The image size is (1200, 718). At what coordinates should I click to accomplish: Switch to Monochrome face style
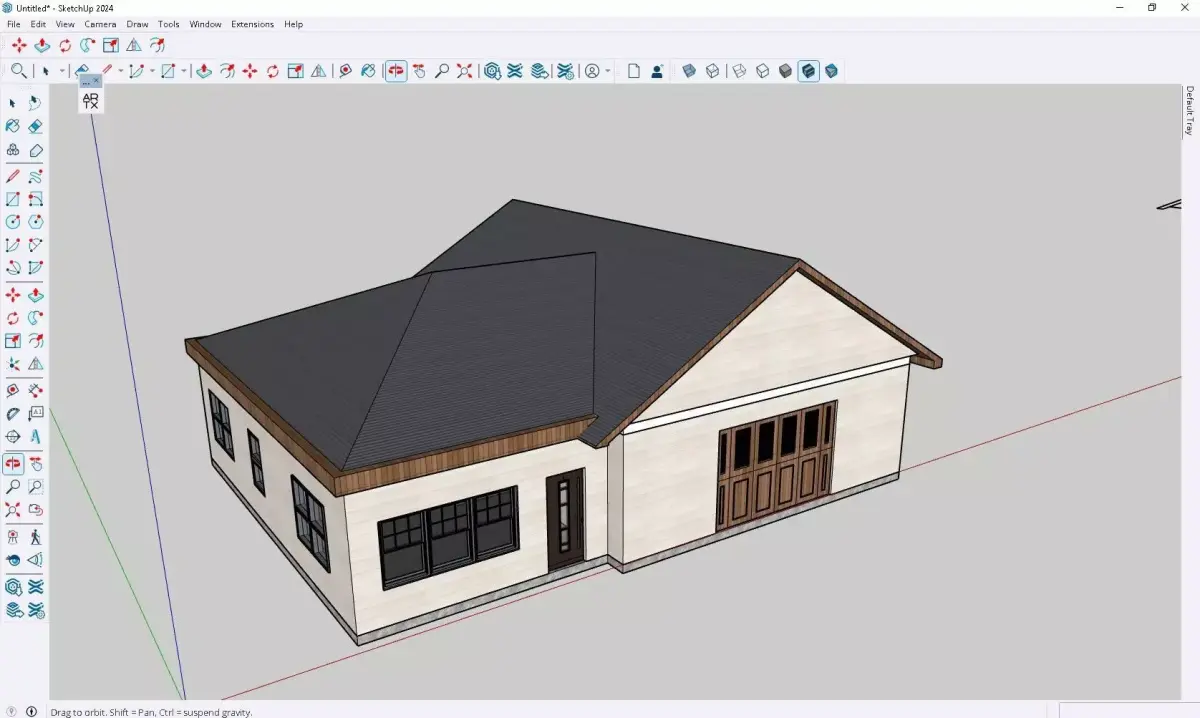pyautogui.click(x=831, y=71)
